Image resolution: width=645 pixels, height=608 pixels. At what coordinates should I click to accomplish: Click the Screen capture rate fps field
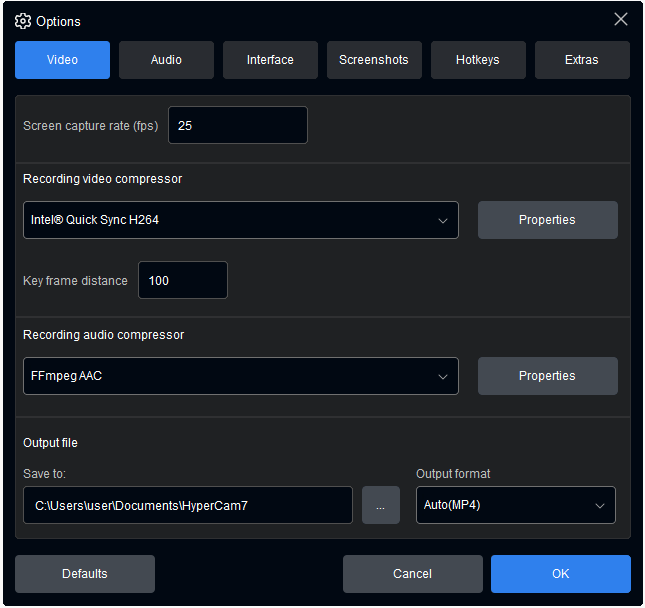(237, 126)
